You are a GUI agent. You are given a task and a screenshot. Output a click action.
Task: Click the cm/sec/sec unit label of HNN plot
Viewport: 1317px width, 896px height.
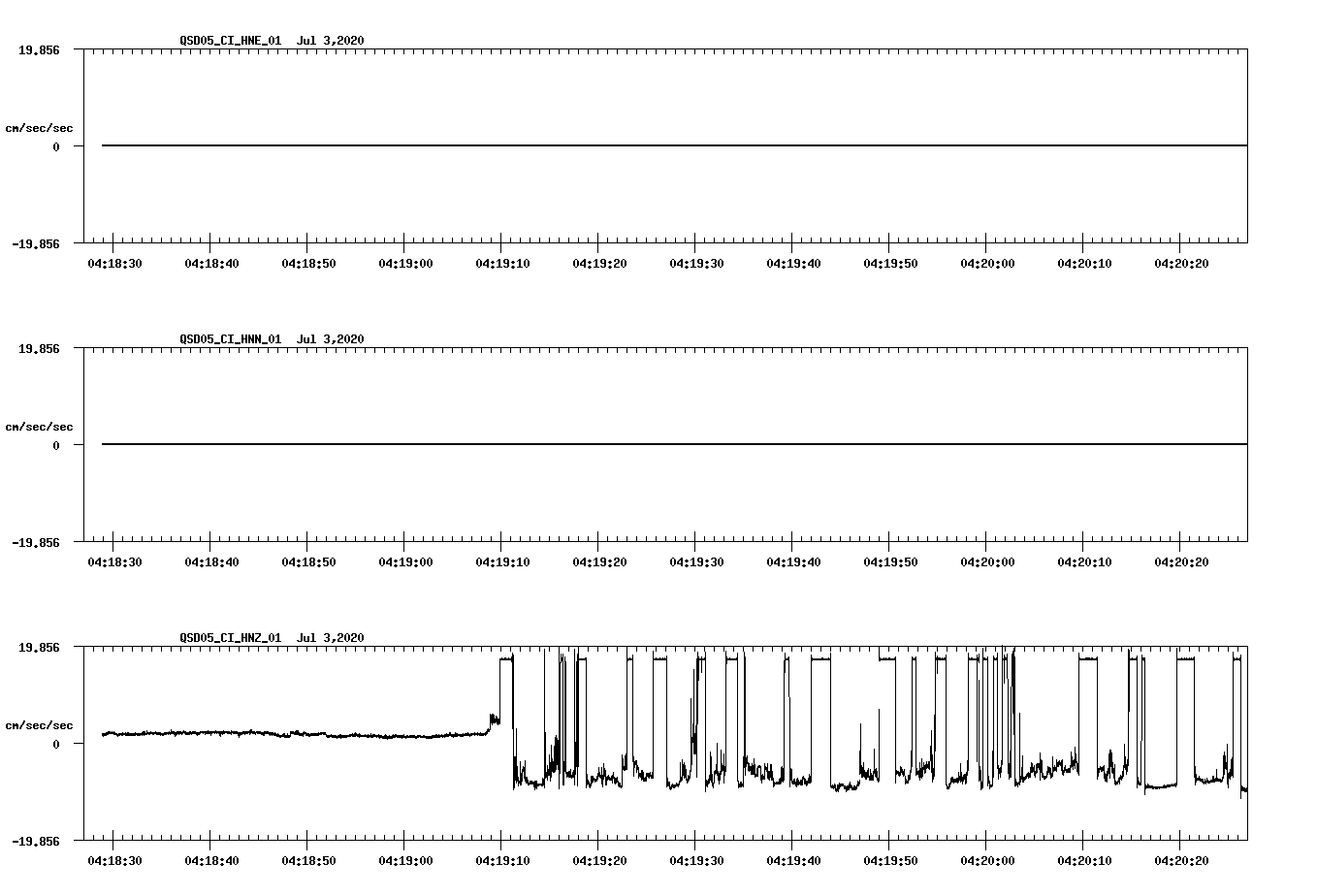(40, 427)
